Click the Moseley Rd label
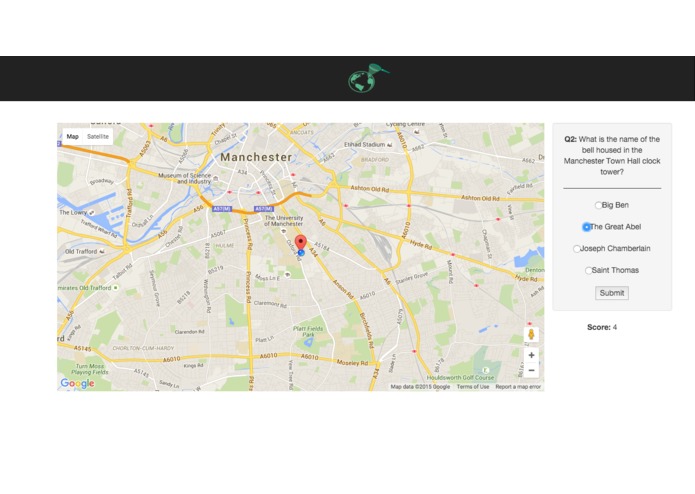 click(352, 363)
